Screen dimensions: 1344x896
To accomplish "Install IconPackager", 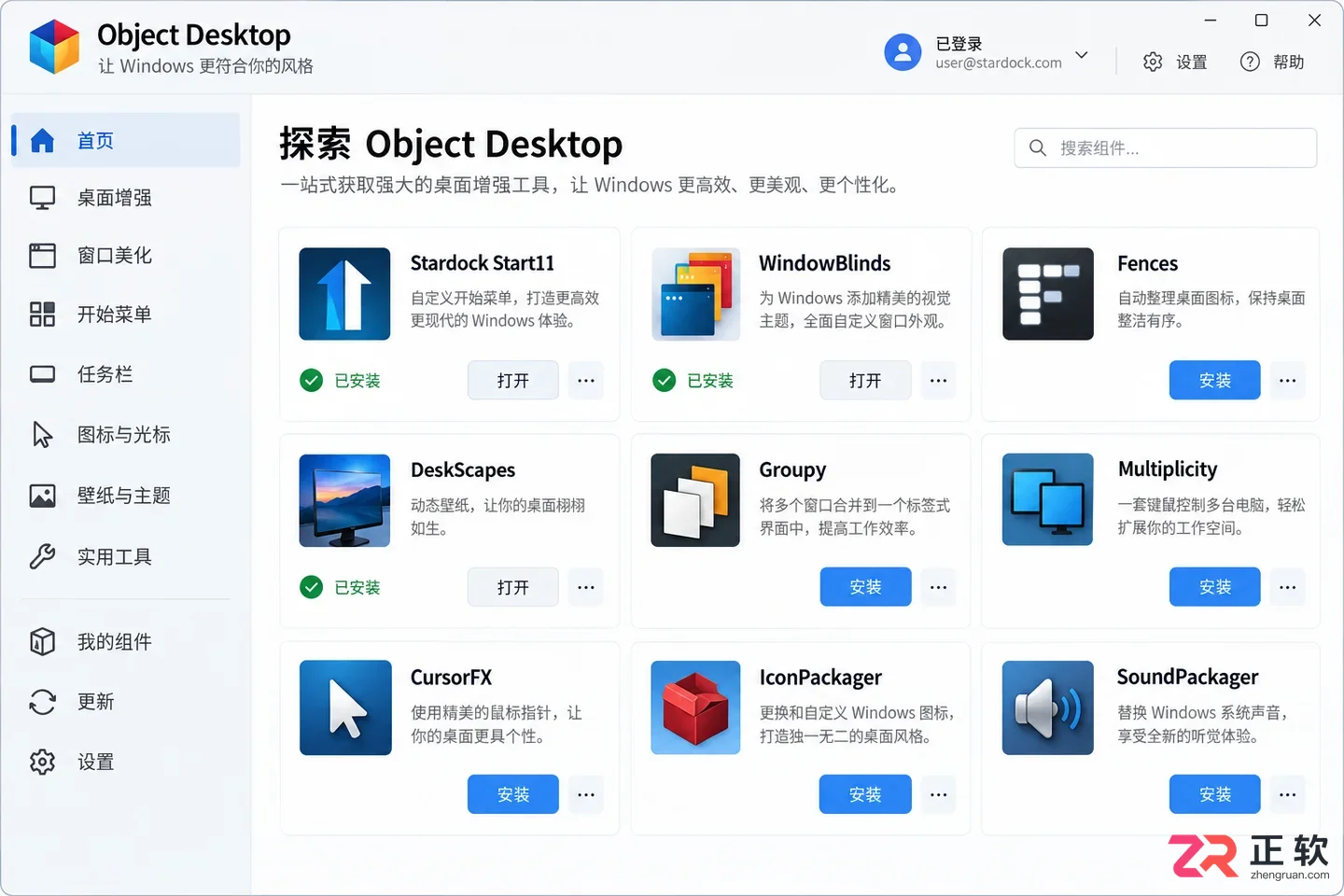I will pos(865,794).
